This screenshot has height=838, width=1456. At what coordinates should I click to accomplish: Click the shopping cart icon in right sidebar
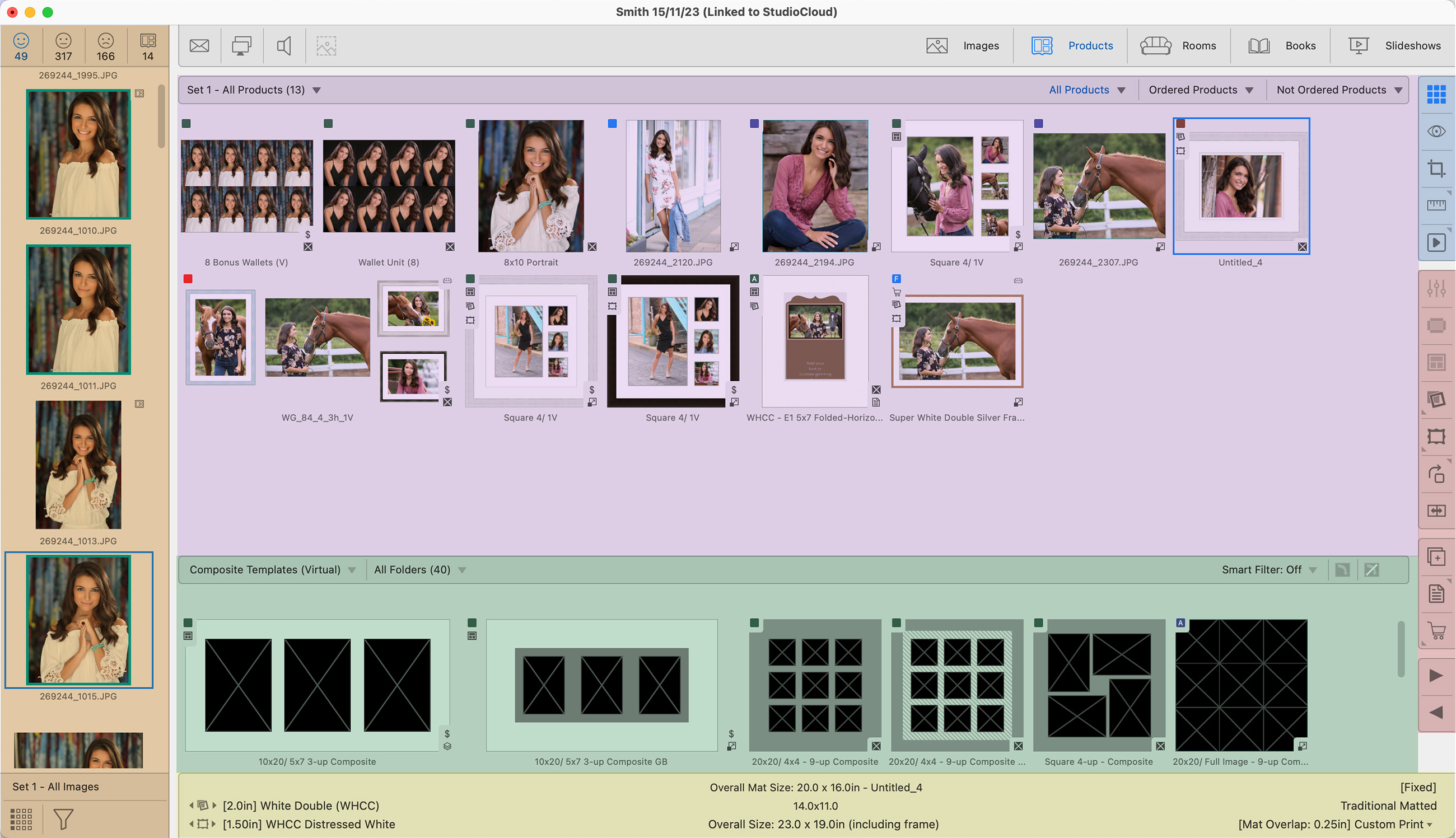[1436, 631]
